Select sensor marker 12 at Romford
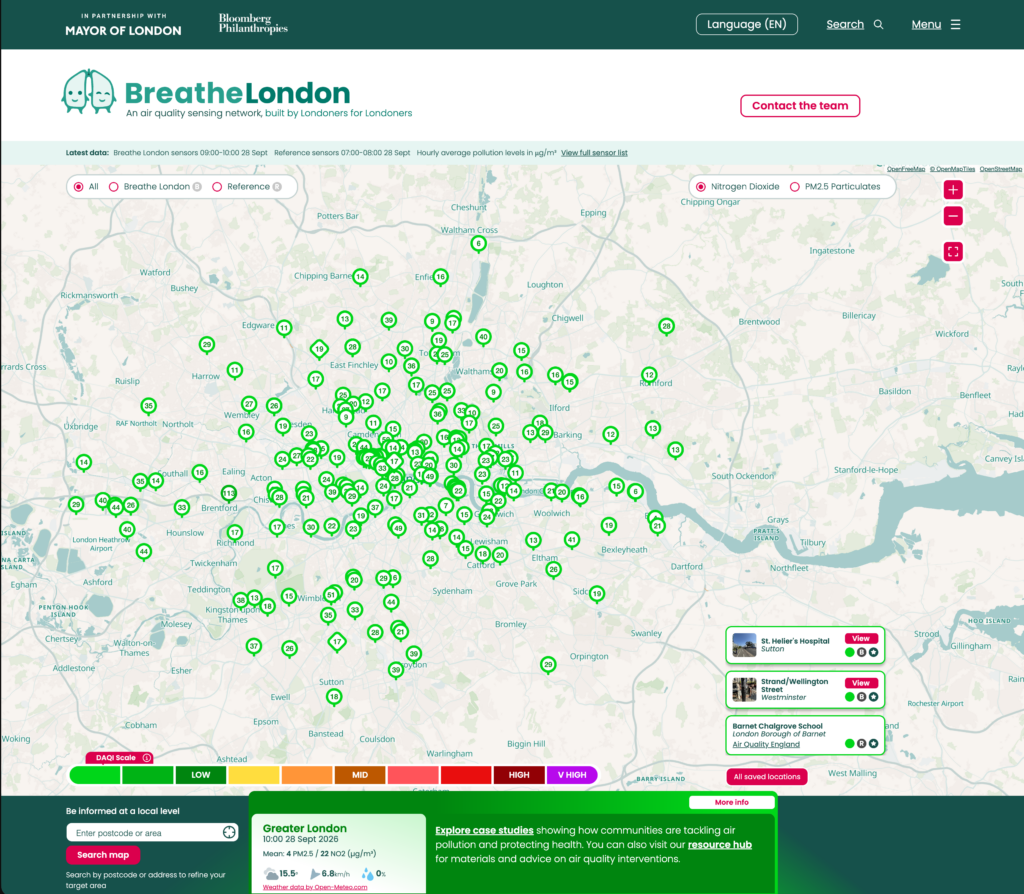 [648, 375]
